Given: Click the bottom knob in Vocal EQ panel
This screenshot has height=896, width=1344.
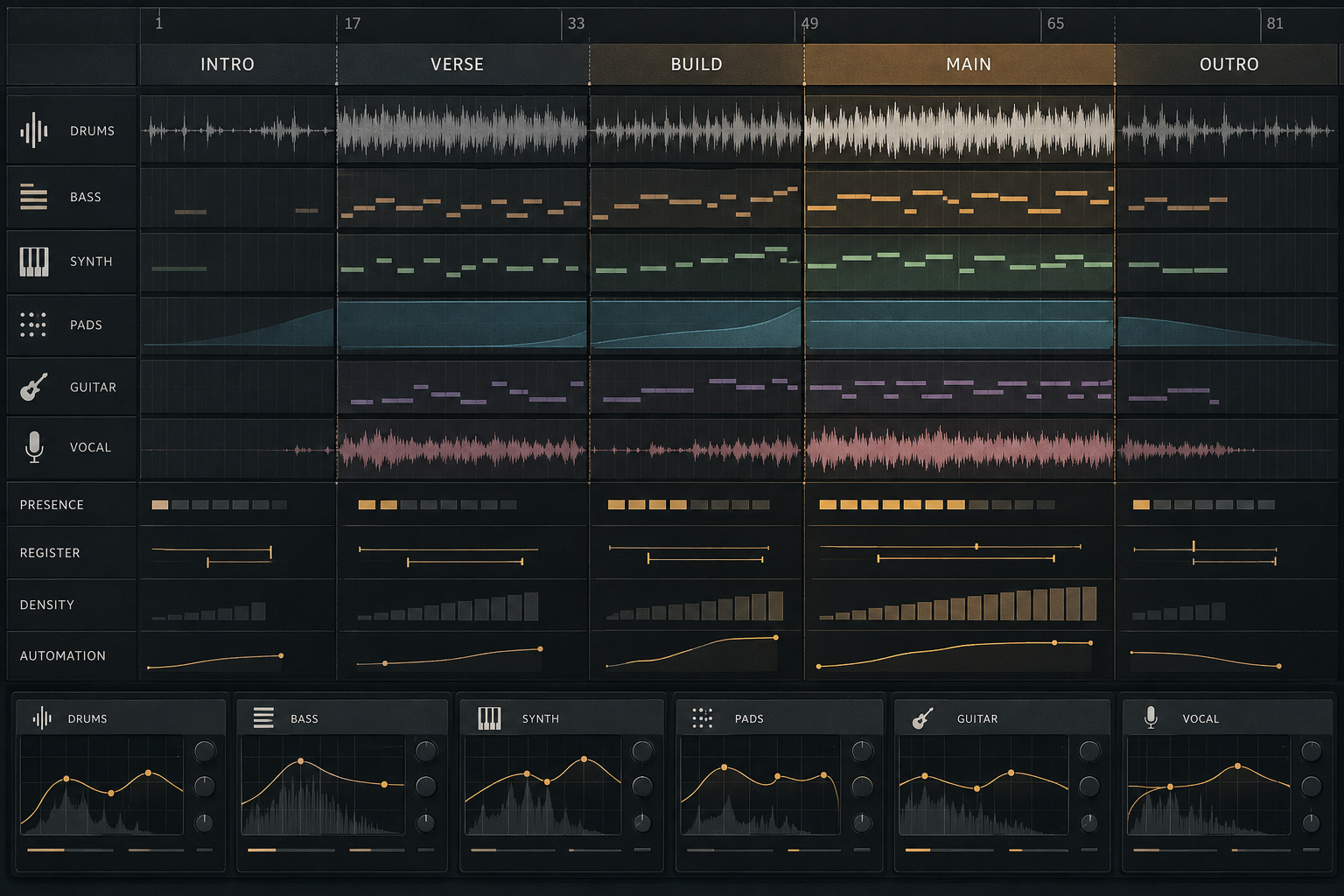Looking at the screenshot, I should point(1311,822).
